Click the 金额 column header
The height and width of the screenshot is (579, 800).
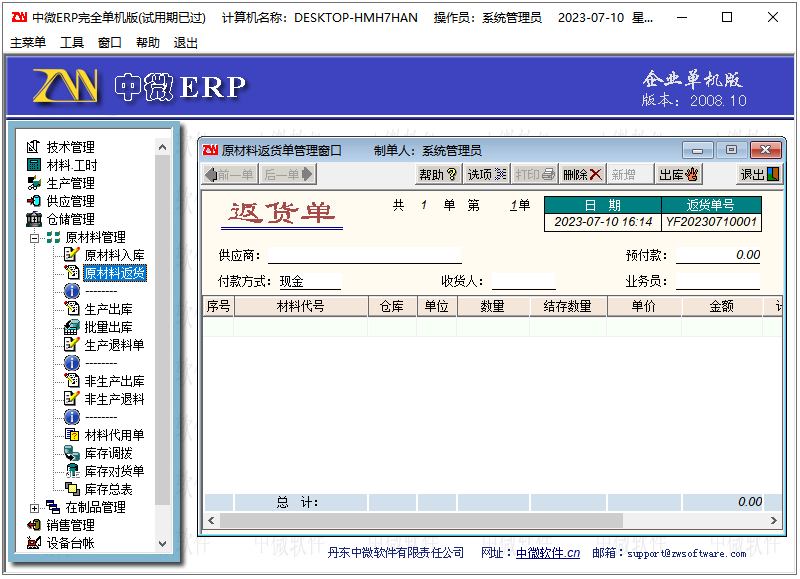pyautogui.click(x=722, y=306)
